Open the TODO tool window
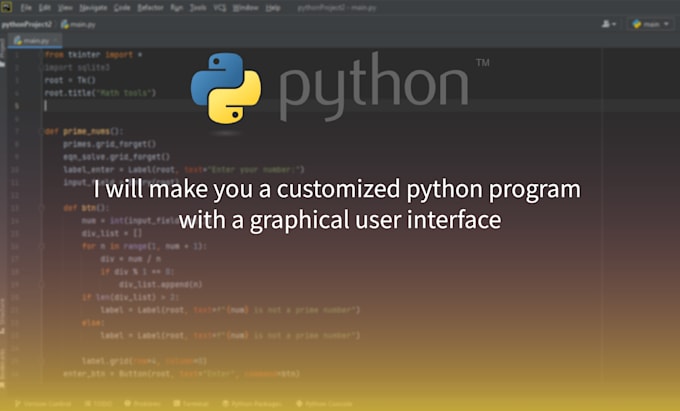 point(98,404)
